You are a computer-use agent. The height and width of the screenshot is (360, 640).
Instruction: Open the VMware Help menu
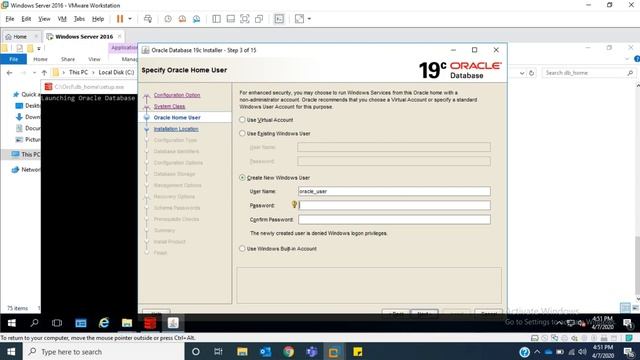click(x=98, y=19)
